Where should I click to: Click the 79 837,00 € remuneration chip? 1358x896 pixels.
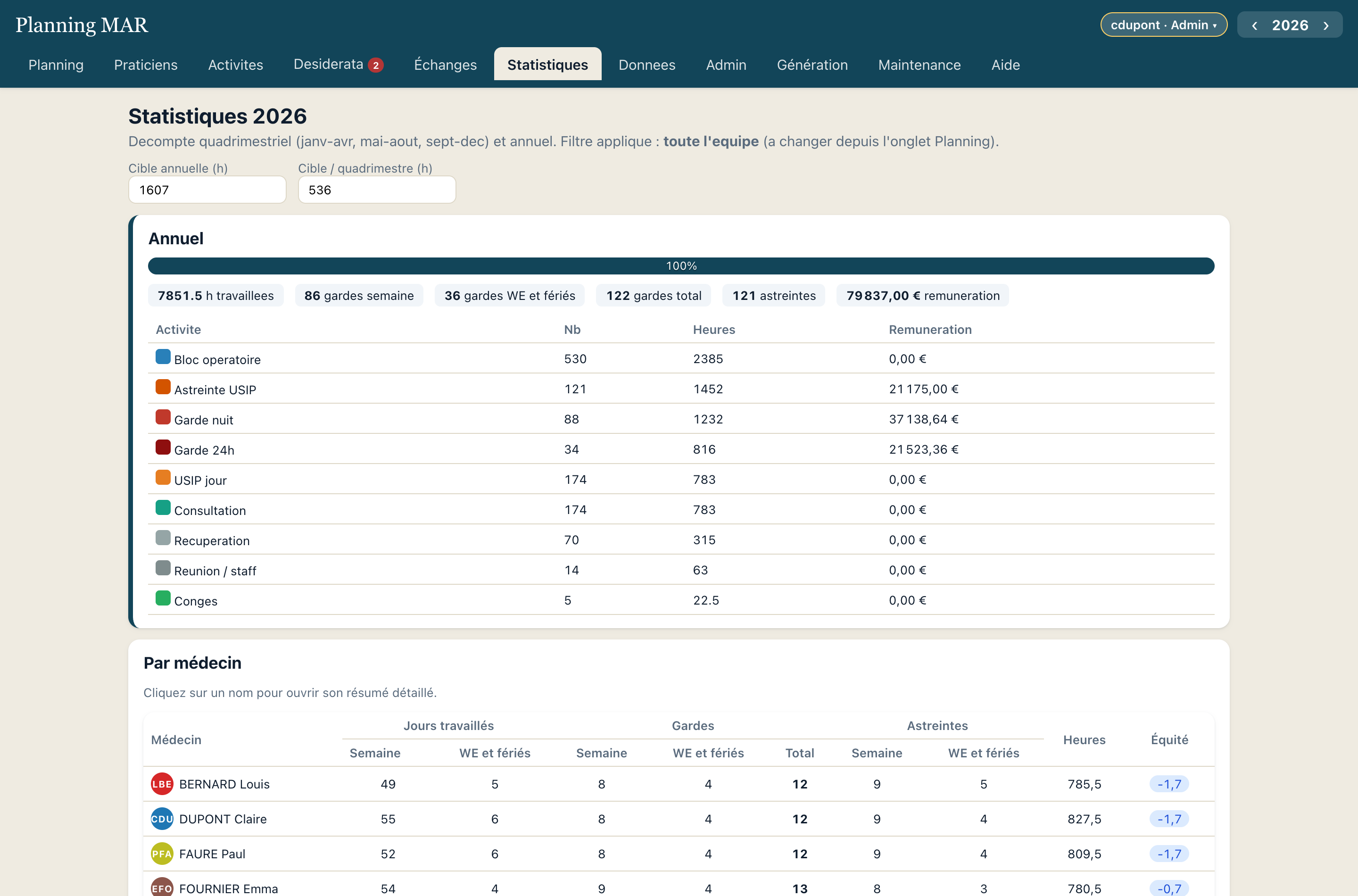(x=923, y=295)
